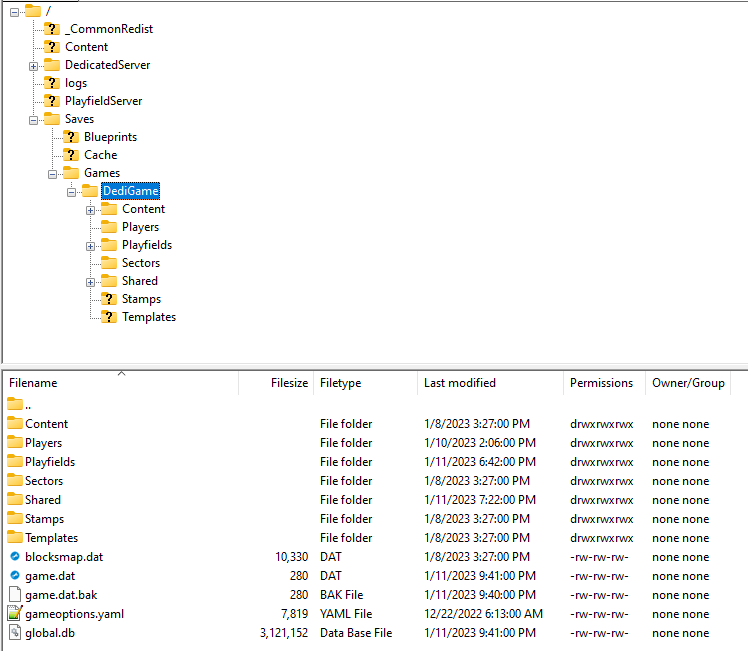
Task: Sort file list by Permissions column
Action: [604, 383]
